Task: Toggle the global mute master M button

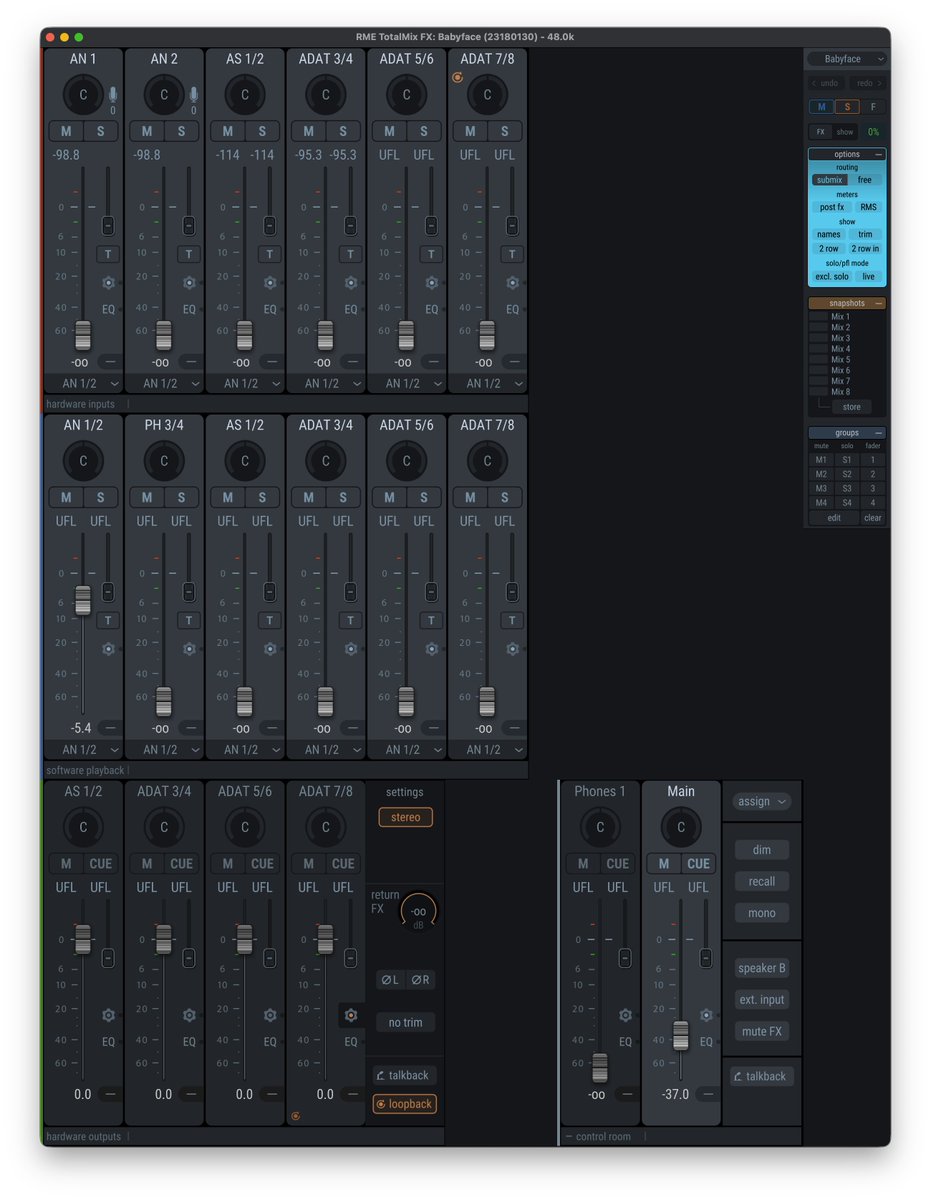Action: tap(821, 107)
